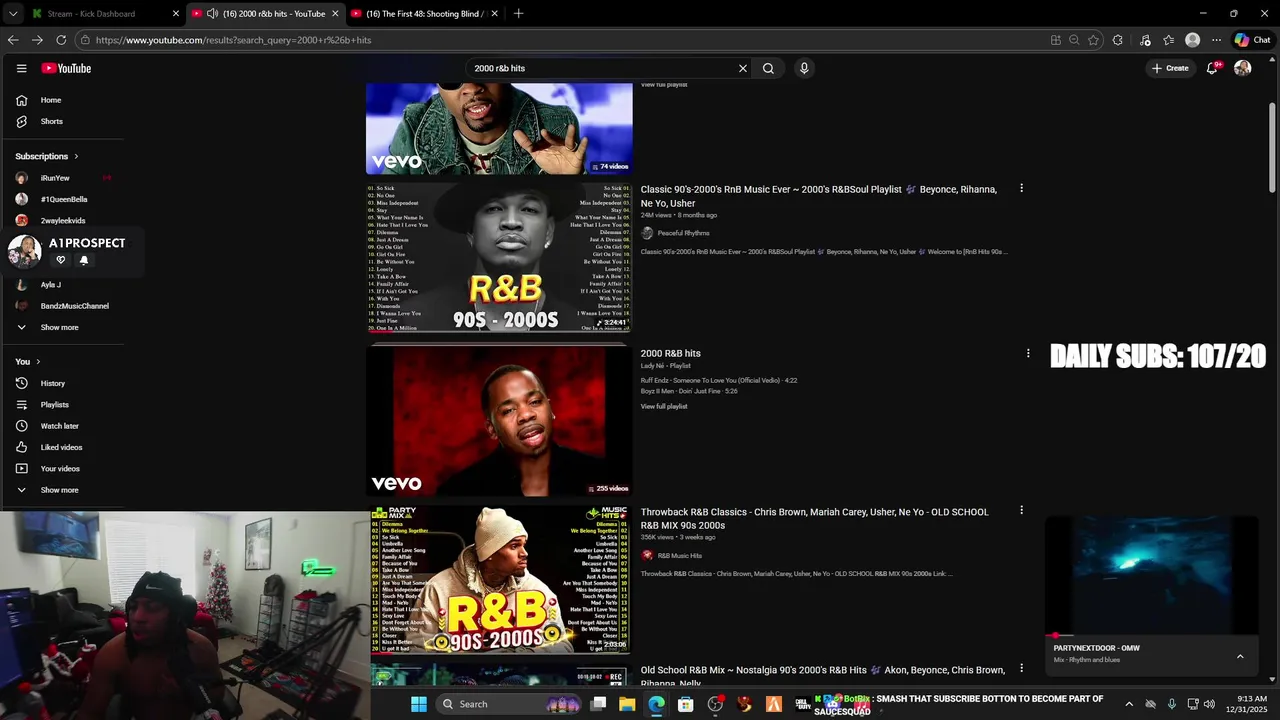This screenshot has width=1280, height=720.
Task: Play the Classic 90's-2000's RnB Music video thumbnail
Action: coord(499,257)
